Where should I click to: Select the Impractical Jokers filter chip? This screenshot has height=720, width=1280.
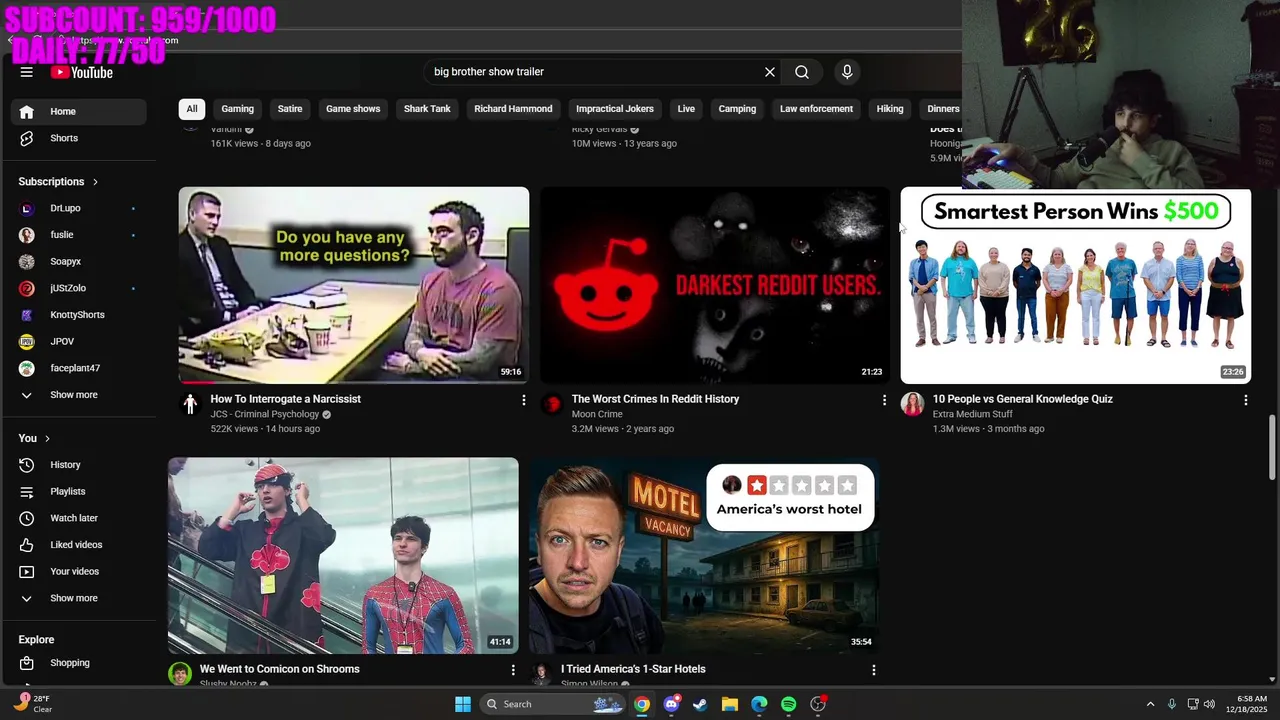click(615, 109)
